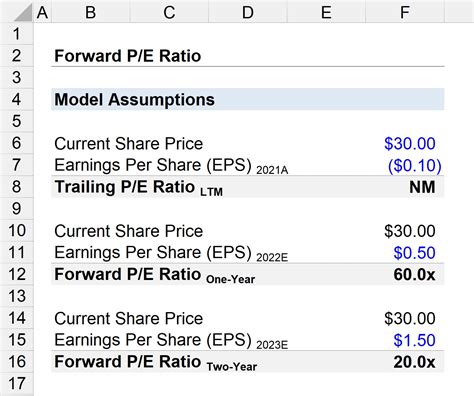Click the 20.0x result cell
The image size is (474, 396).
point(414,362)
